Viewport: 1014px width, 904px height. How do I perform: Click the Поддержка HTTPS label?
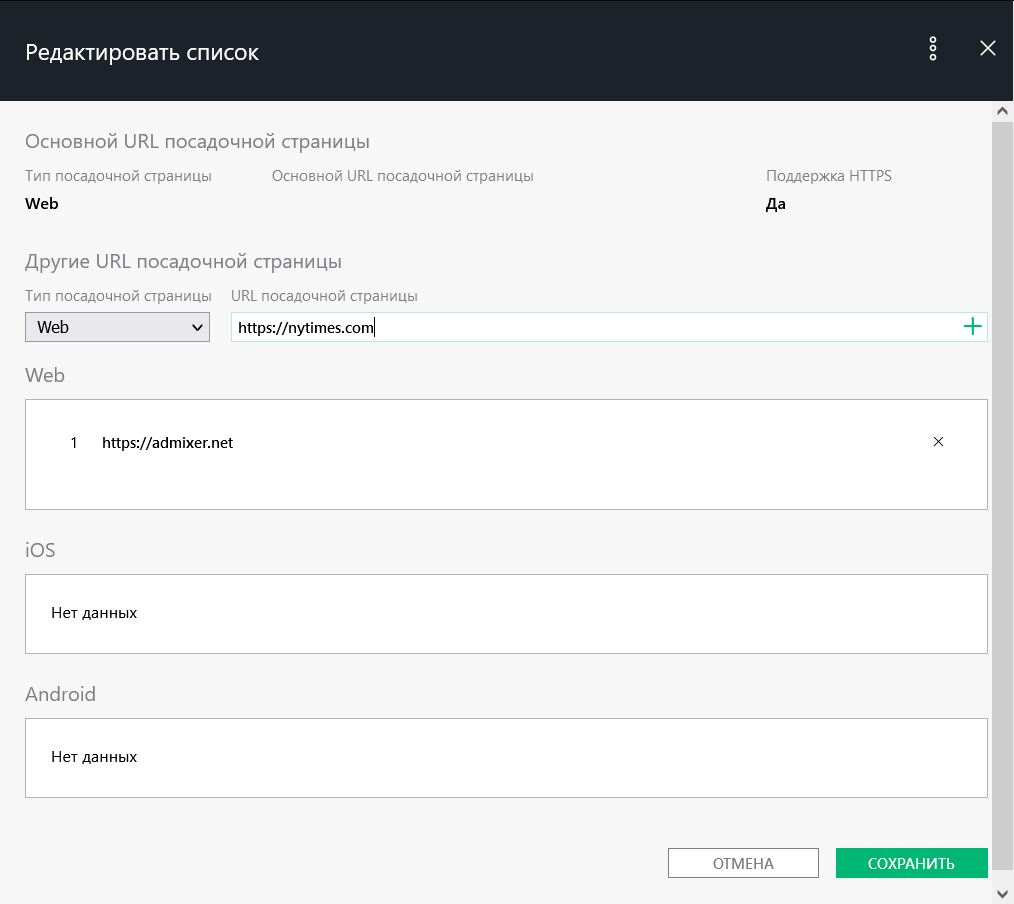click(828, 176)
